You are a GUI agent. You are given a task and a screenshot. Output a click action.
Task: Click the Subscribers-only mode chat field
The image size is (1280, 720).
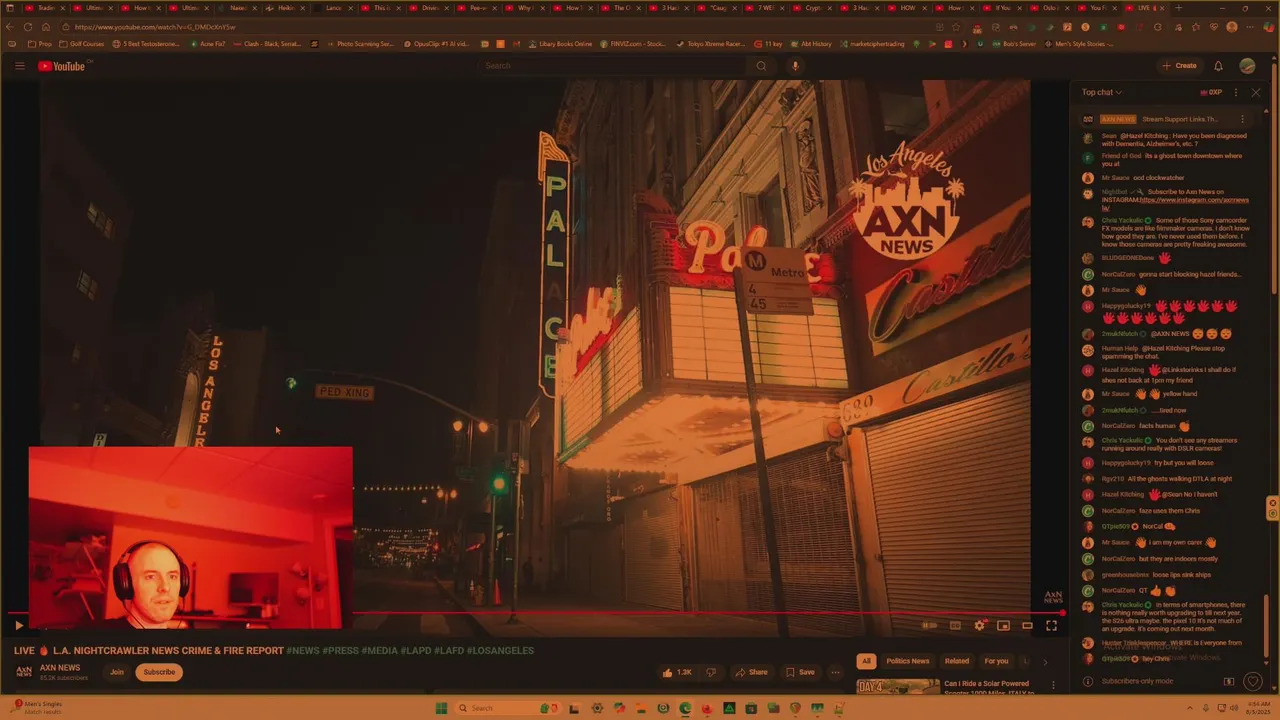coord(1155,681)
